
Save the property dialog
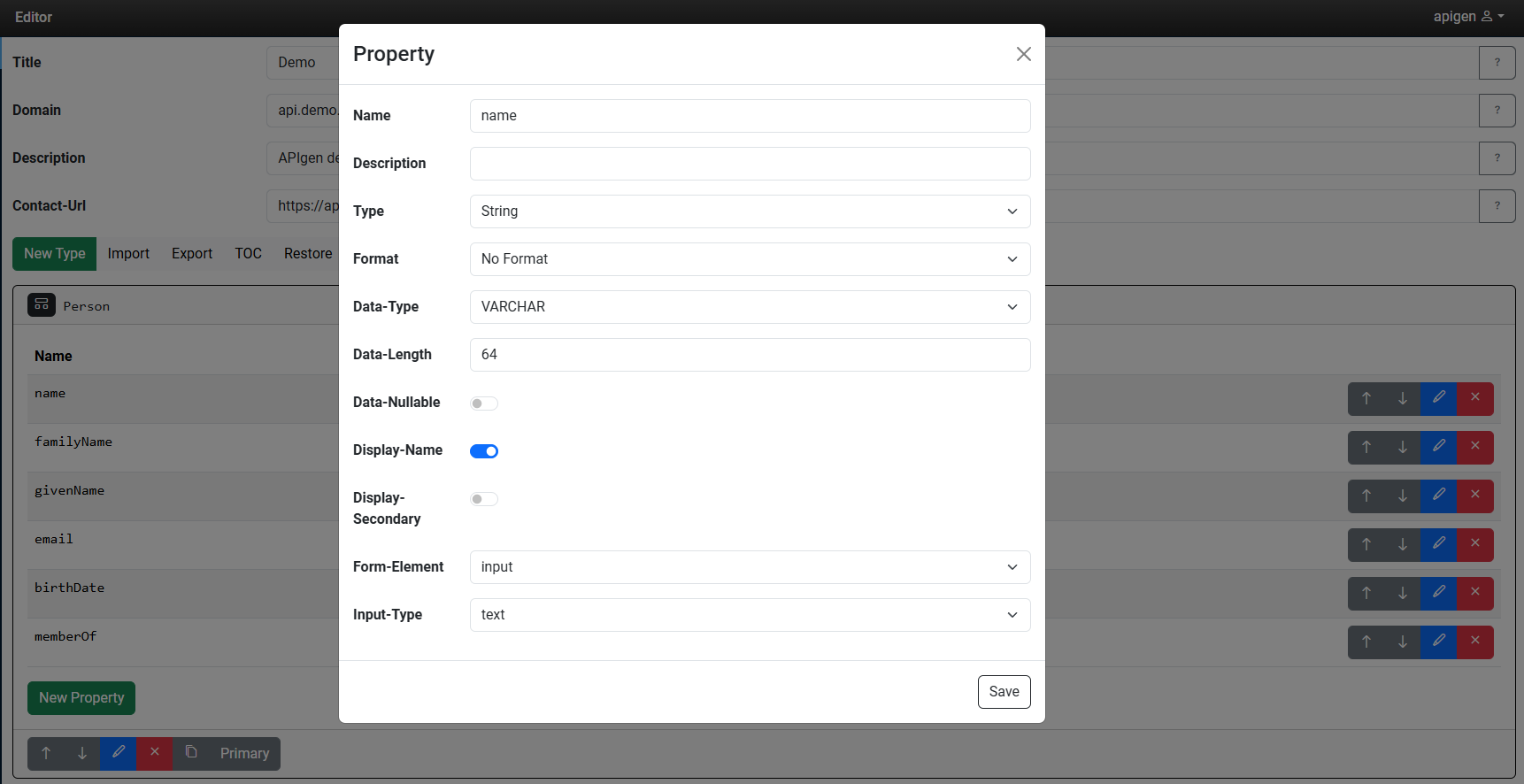(1004, 692)
